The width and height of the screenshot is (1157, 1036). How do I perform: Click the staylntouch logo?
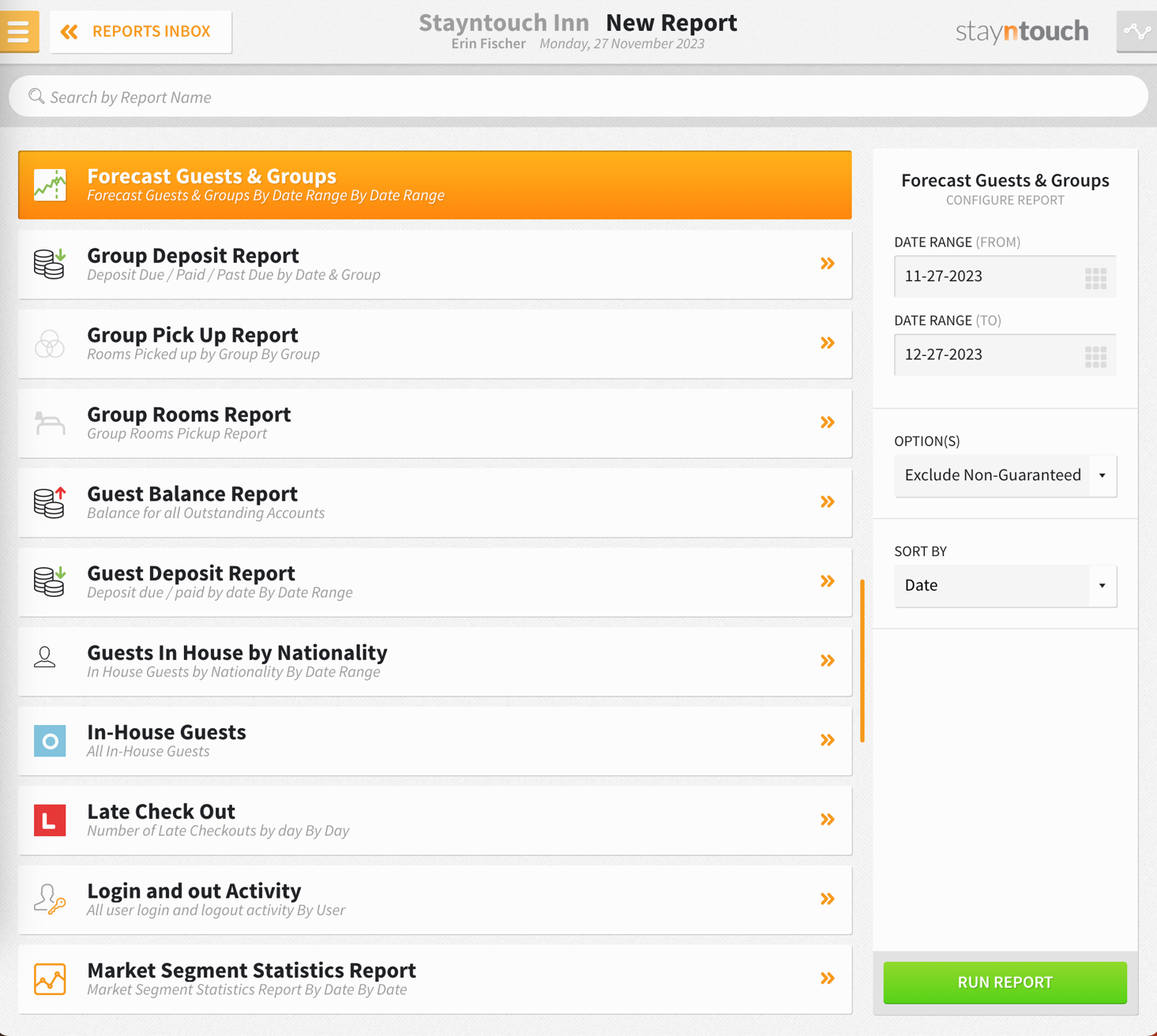1022,32
